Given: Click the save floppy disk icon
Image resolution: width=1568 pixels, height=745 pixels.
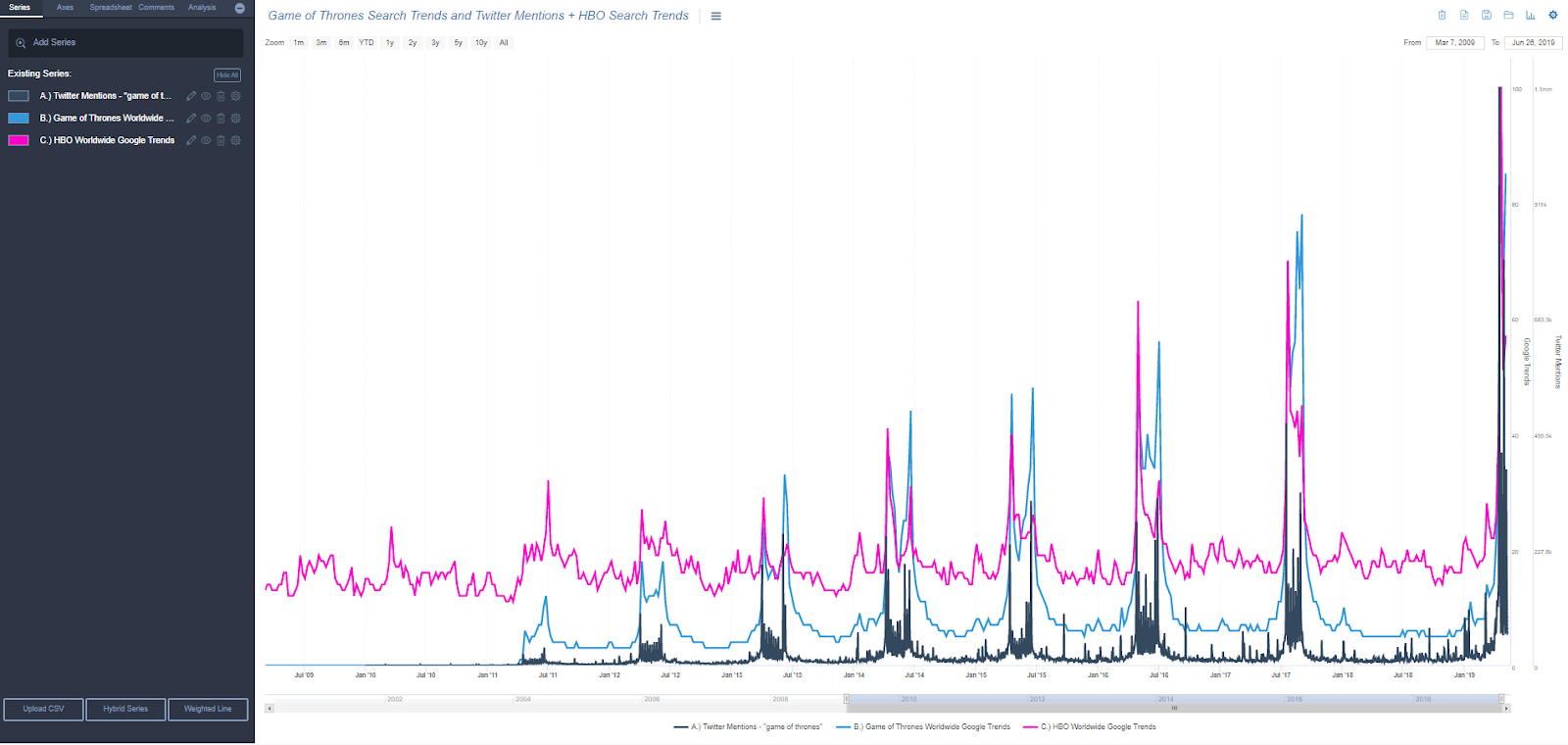Looking at the screenshot, I should click(x=1486, y=15).
